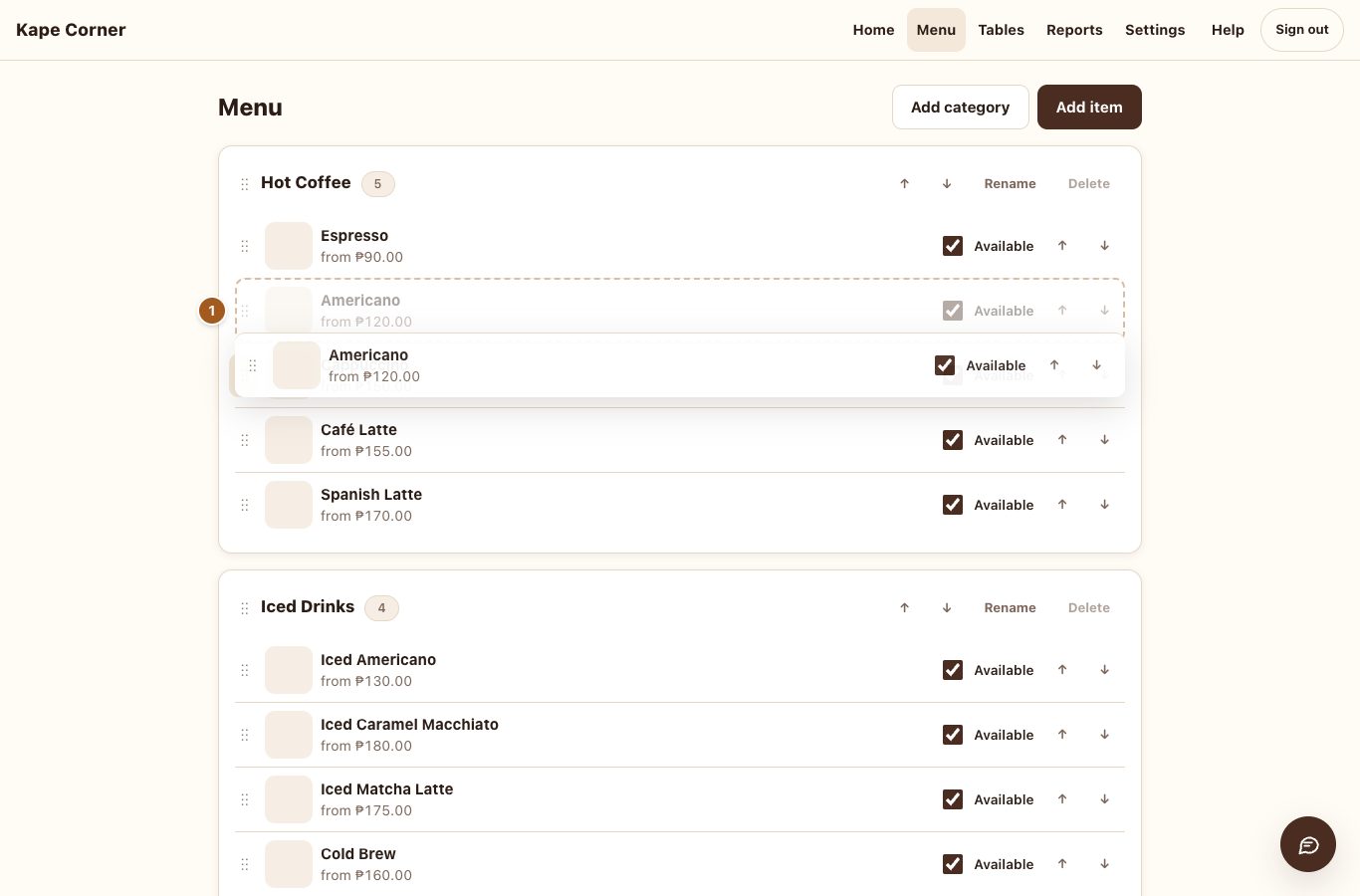This screenshot has width=1360, height=896.
Task: Move the Hot Coffee category down
Action: pyautogui.click(x=947, y=183)
